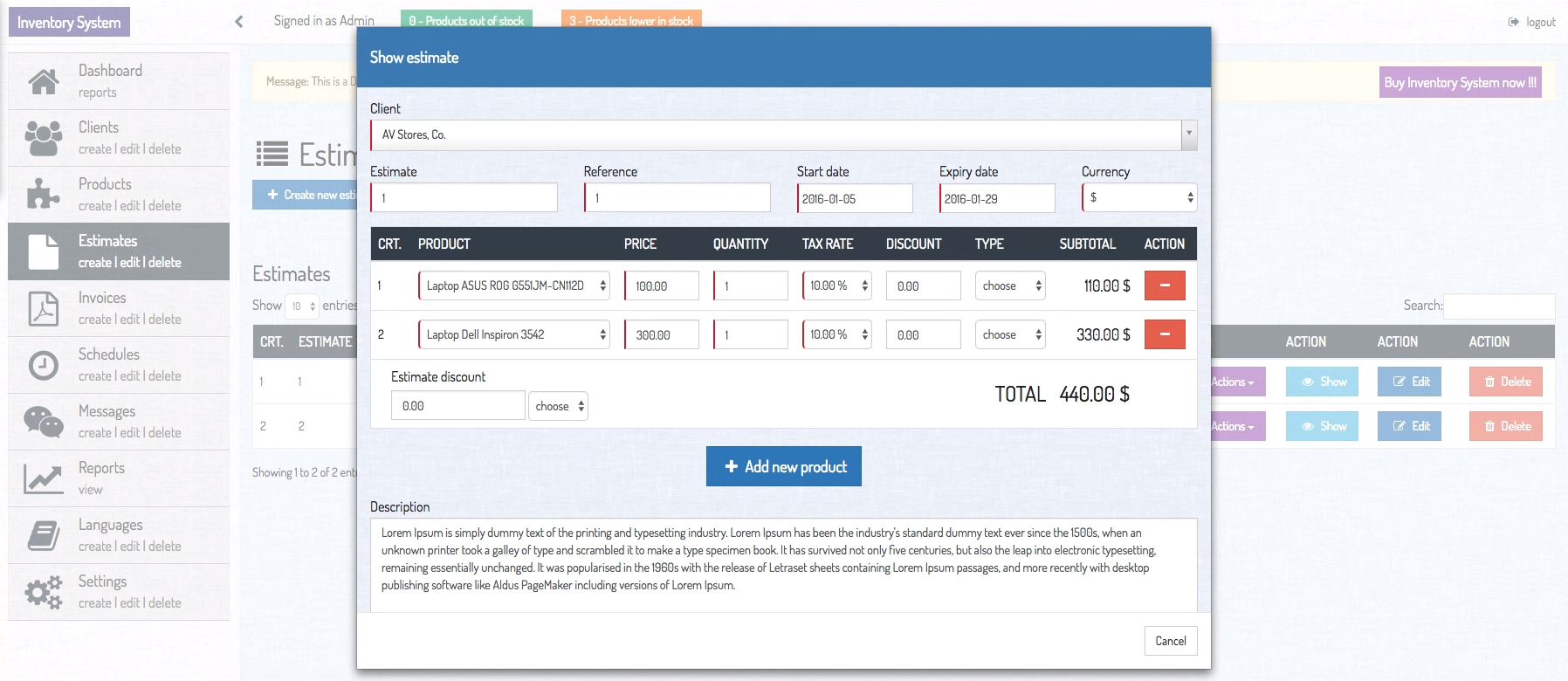Open Messages via the chat bubbles icon

click(x=43, y=422)
